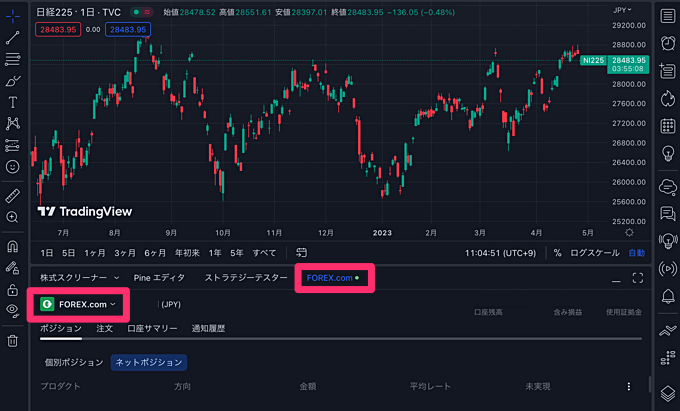The image size is (680, 411).
Task: Select the text annotation tool
Action: pos(13,102)
